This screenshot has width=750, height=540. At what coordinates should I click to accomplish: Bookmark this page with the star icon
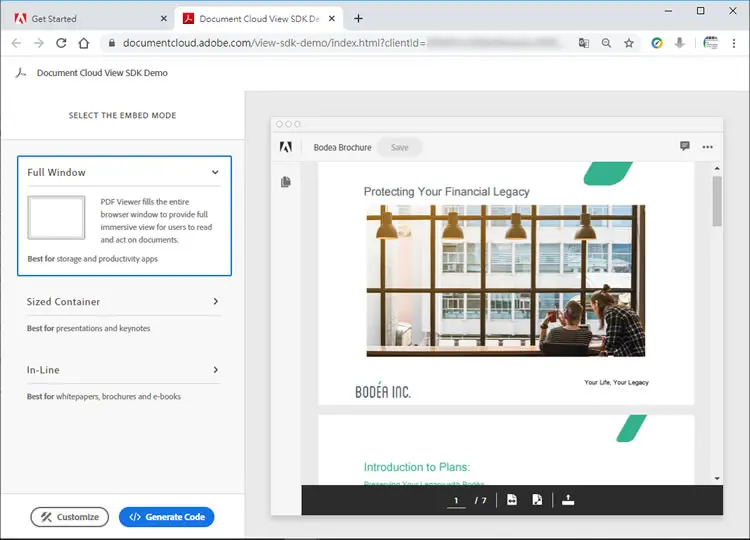click(629, 43)
